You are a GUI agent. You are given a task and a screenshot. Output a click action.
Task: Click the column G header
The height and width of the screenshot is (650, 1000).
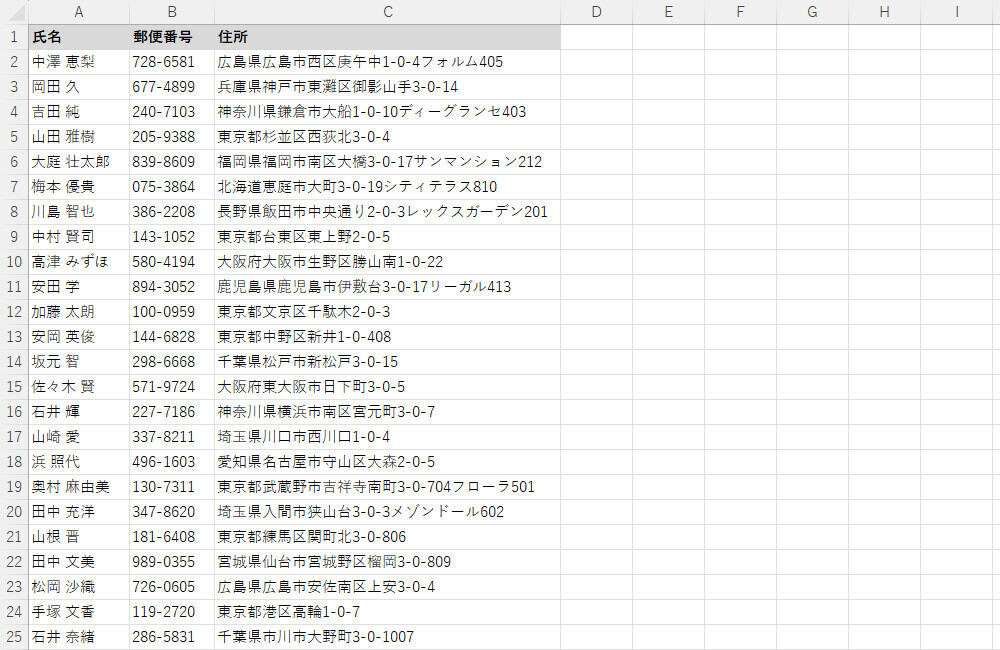812,12
